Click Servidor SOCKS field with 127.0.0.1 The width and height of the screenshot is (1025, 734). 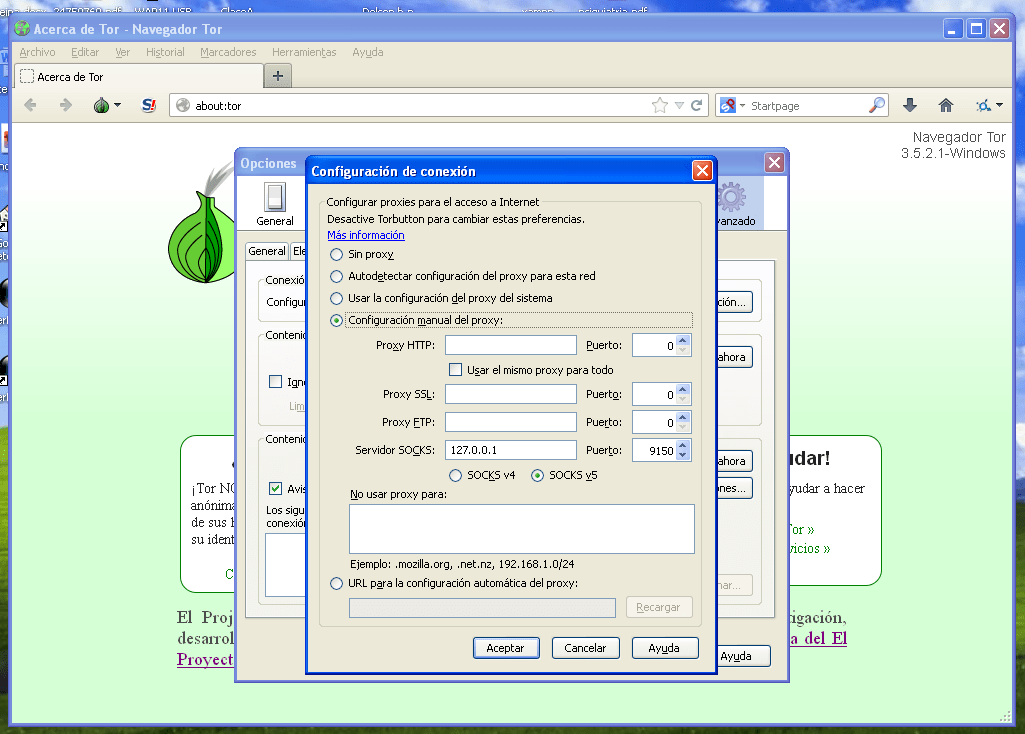point(511,450)
